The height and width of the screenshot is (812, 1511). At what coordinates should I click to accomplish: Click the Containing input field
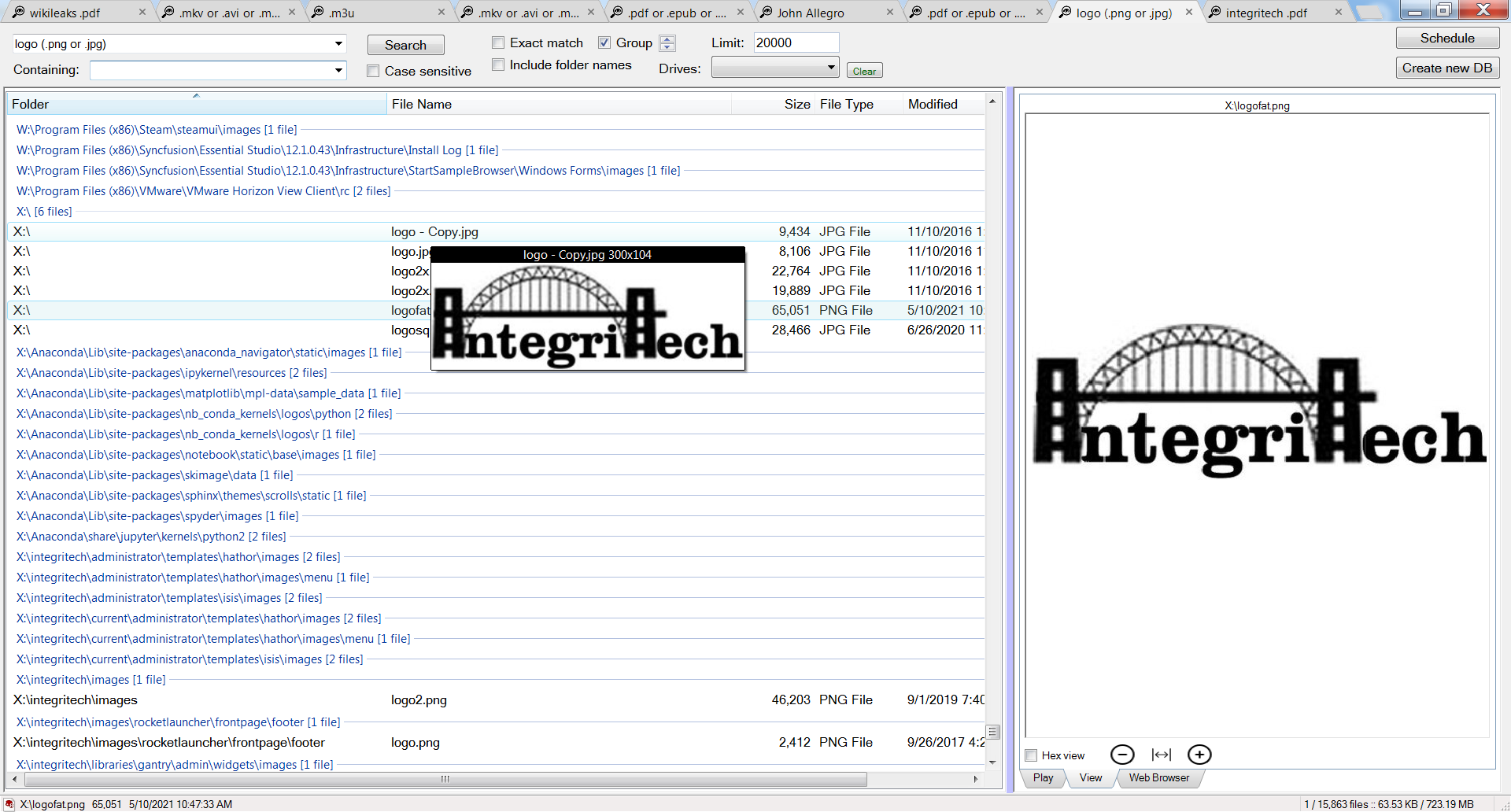tap(212, 71)
